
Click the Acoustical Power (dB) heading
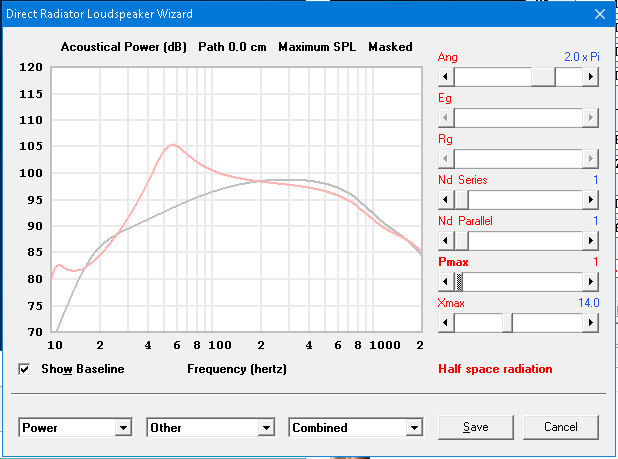(x=123, y=47)
